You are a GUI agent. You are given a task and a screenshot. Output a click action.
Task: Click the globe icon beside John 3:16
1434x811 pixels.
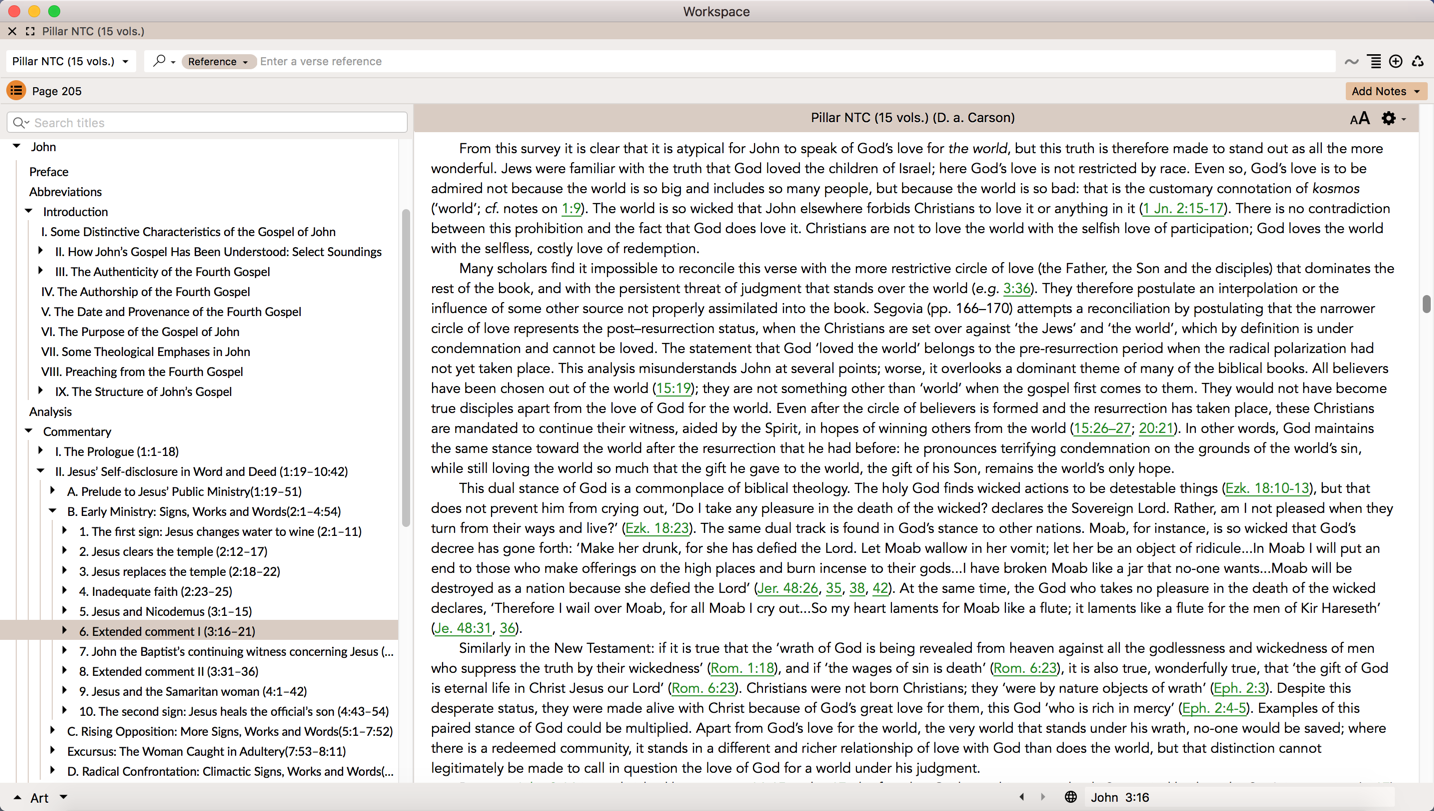coord(1071,798)
